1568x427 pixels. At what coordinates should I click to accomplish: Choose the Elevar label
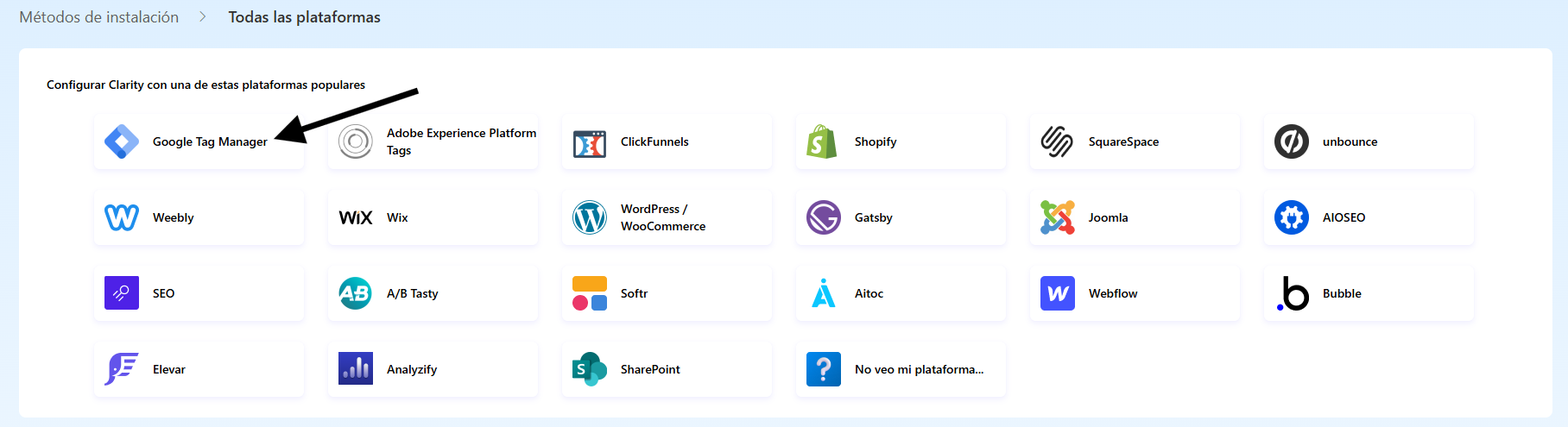(169, 369)
